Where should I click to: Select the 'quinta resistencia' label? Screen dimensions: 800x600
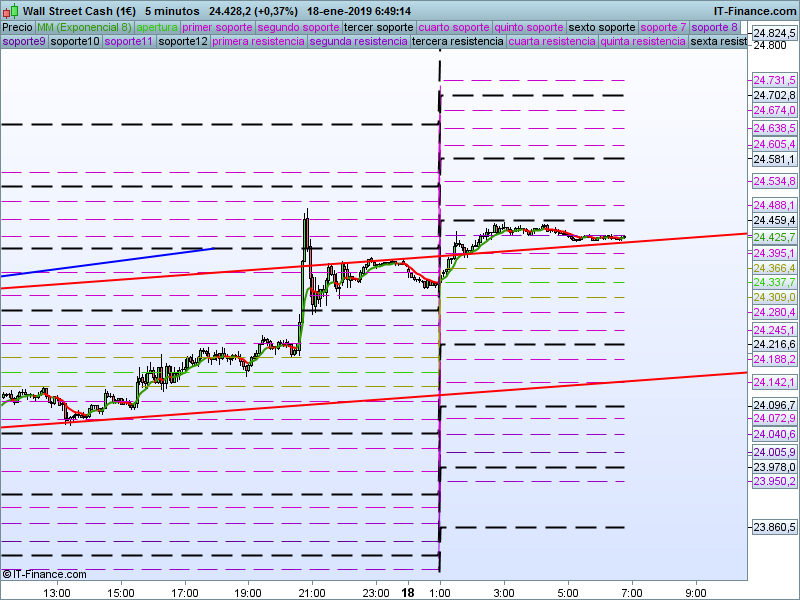pos(643,41)
